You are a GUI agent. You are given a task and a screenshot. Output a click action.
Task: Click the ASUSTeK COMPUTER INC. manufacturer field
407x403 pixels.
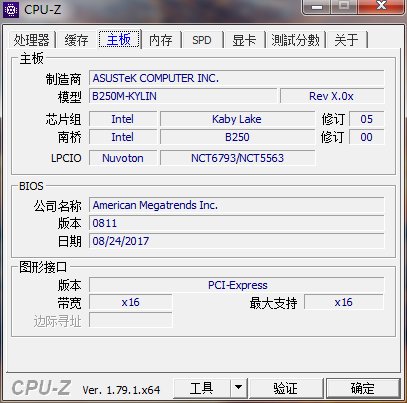tap(237, 78)
